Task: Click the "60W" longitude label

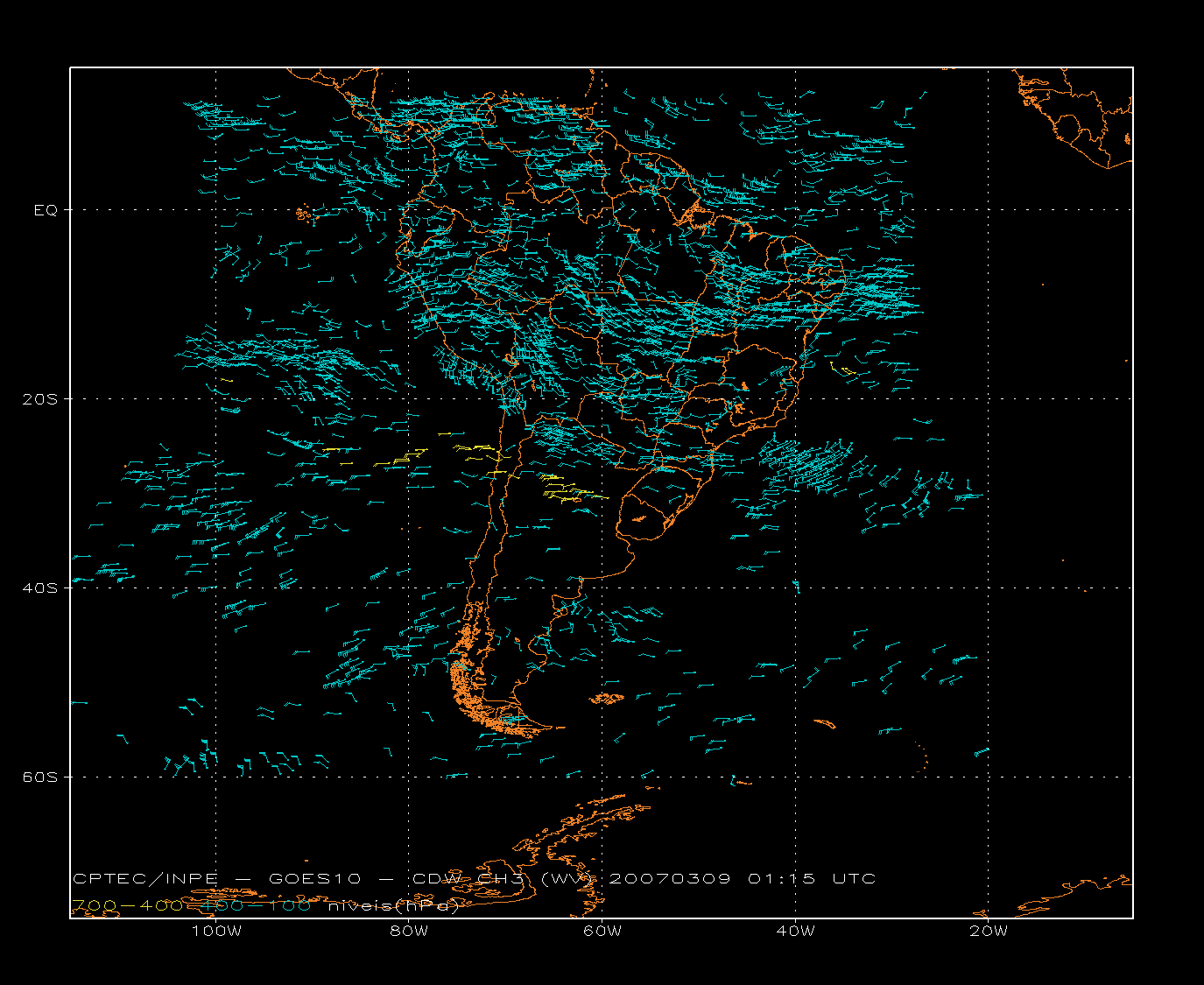Action: point(602,931)
